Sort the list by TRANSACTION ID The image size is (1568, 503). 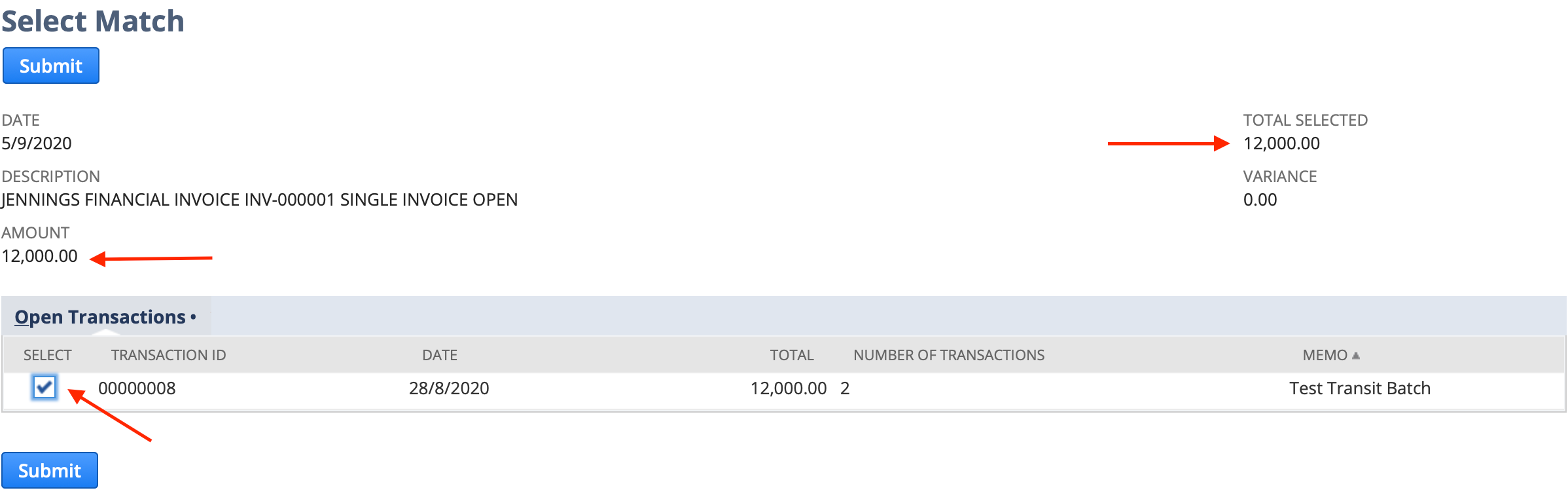168,354
